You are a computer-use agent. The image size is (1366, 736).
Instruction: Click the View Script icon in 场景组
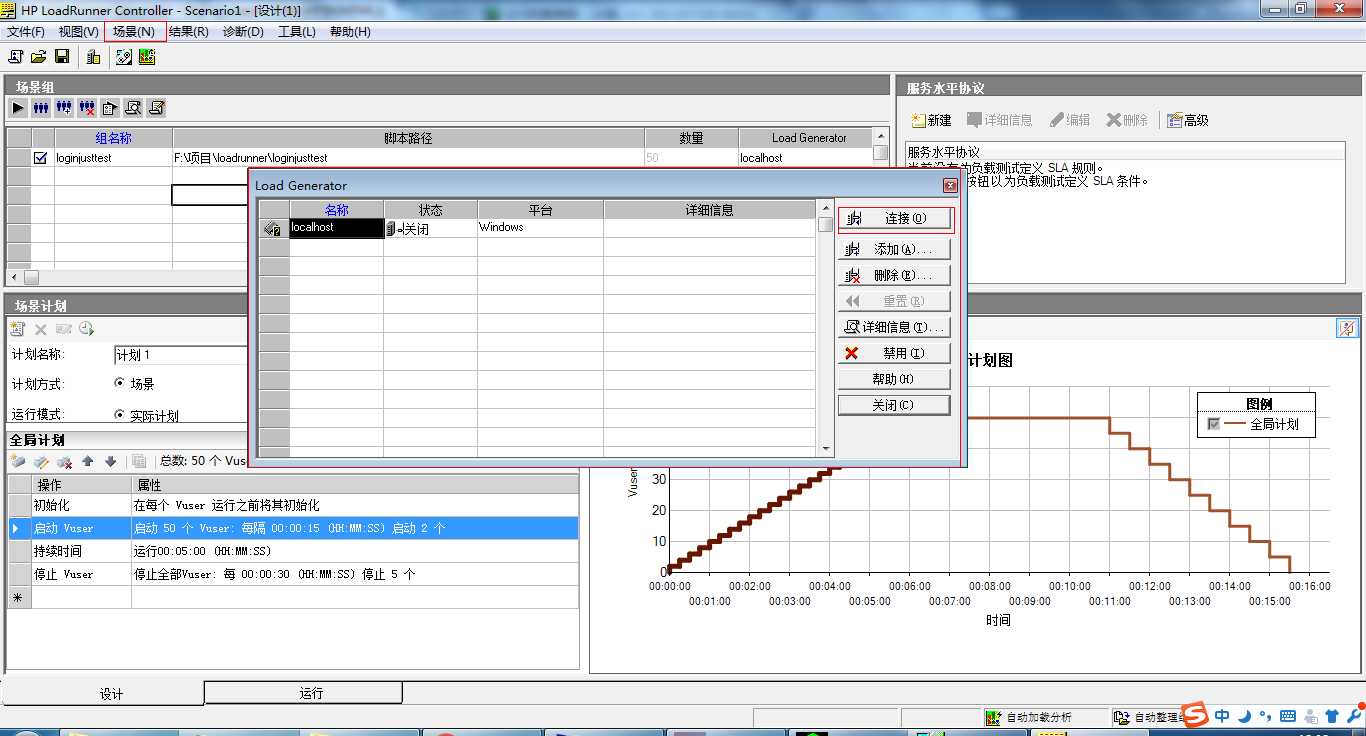(x=156, y=107)
